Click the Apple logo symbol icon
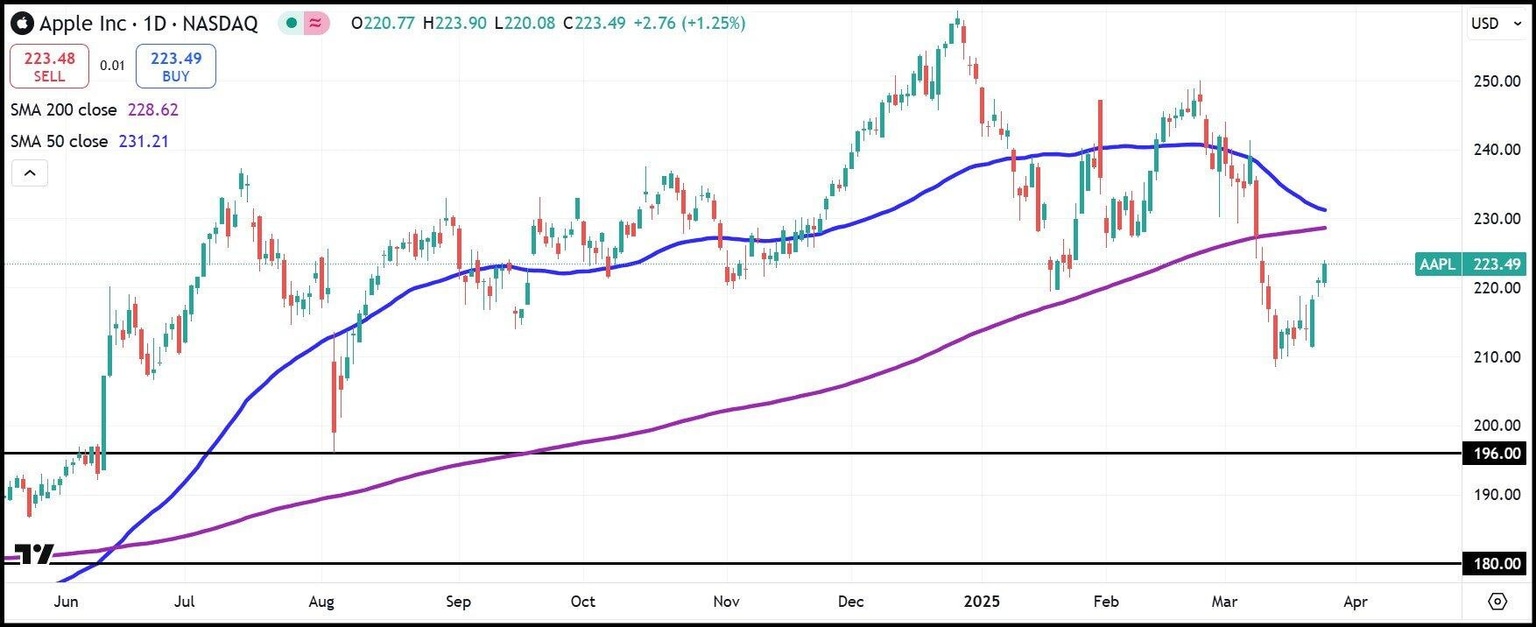The height and width of the screenshot is (627, 1536). tap(21, 23)
